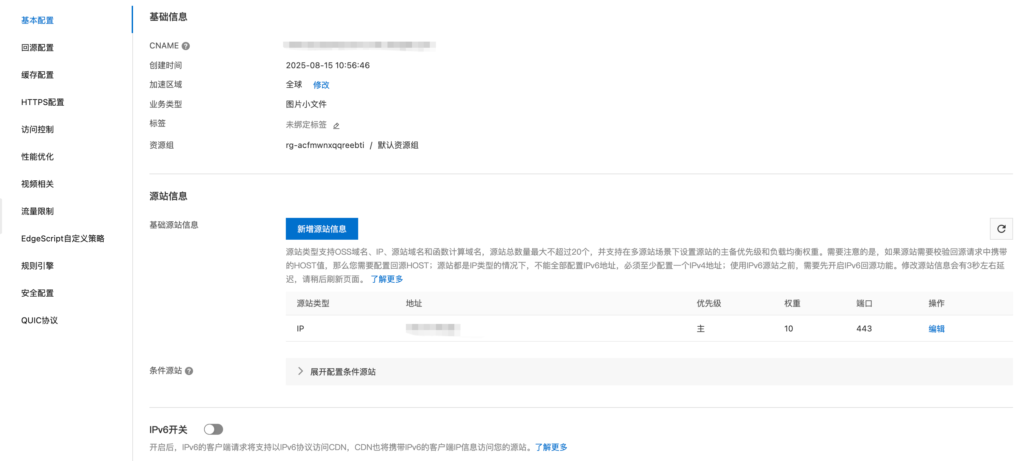
Task: Click the CNAME help question-mark icon
Action: pyautogui.click(x=186, y=46)
